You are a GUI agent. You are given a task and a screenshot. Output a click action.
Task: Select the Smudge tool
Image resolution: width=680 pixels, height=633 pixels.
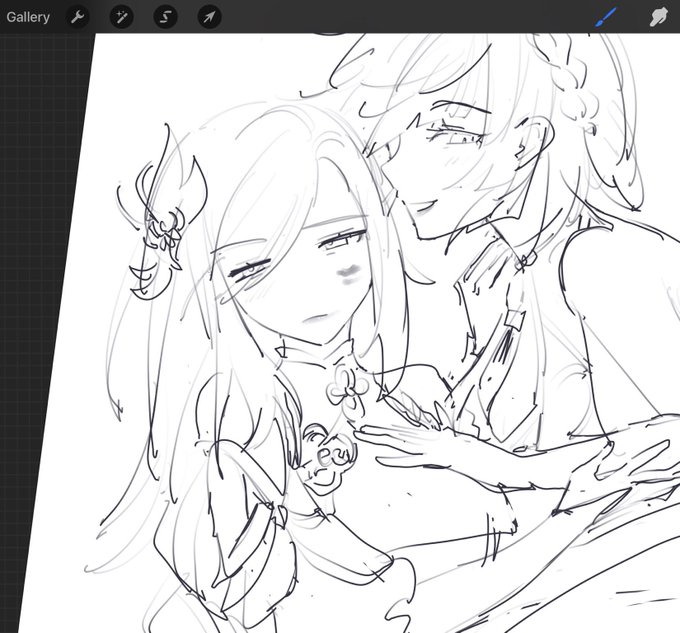(x=657, y=17)
